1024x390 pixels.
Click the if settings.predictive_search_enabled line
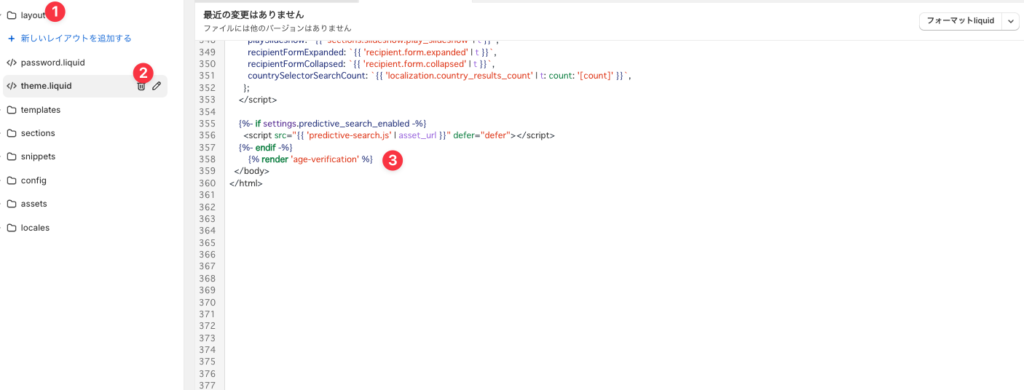coord(332,123)
